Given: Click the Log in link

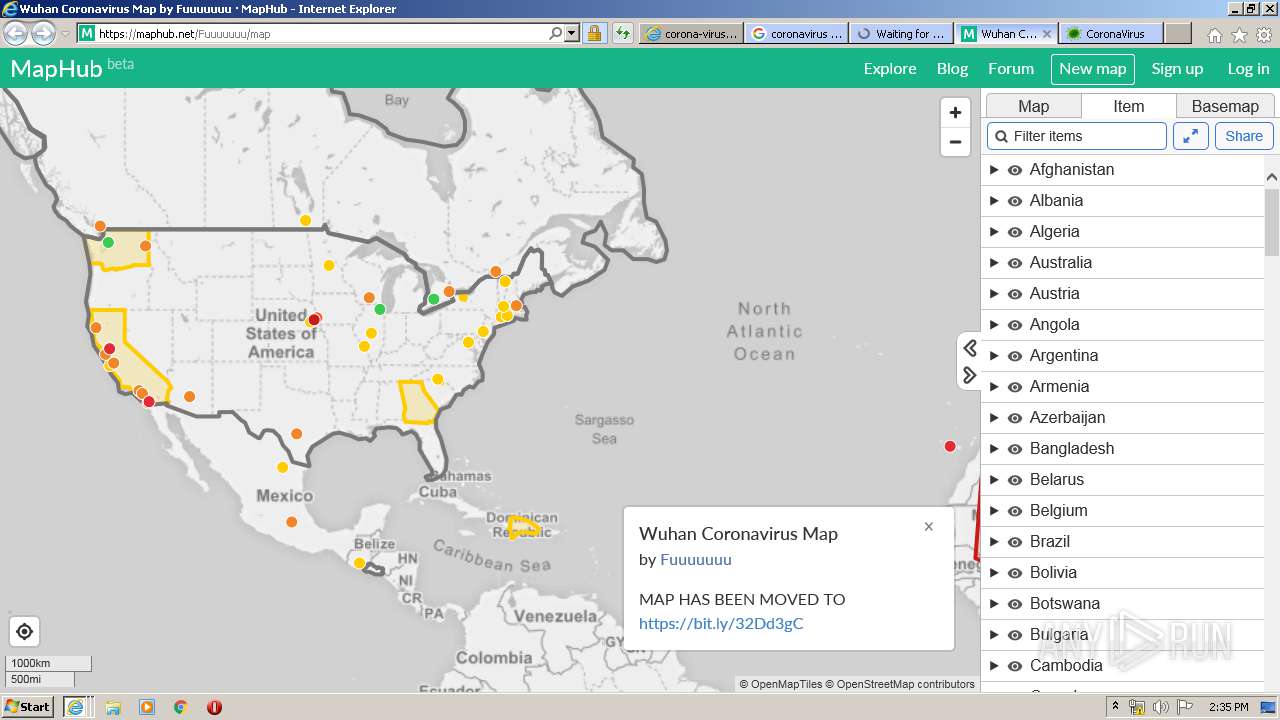Looking at the screenshot, I should [x=1248, y=69].
